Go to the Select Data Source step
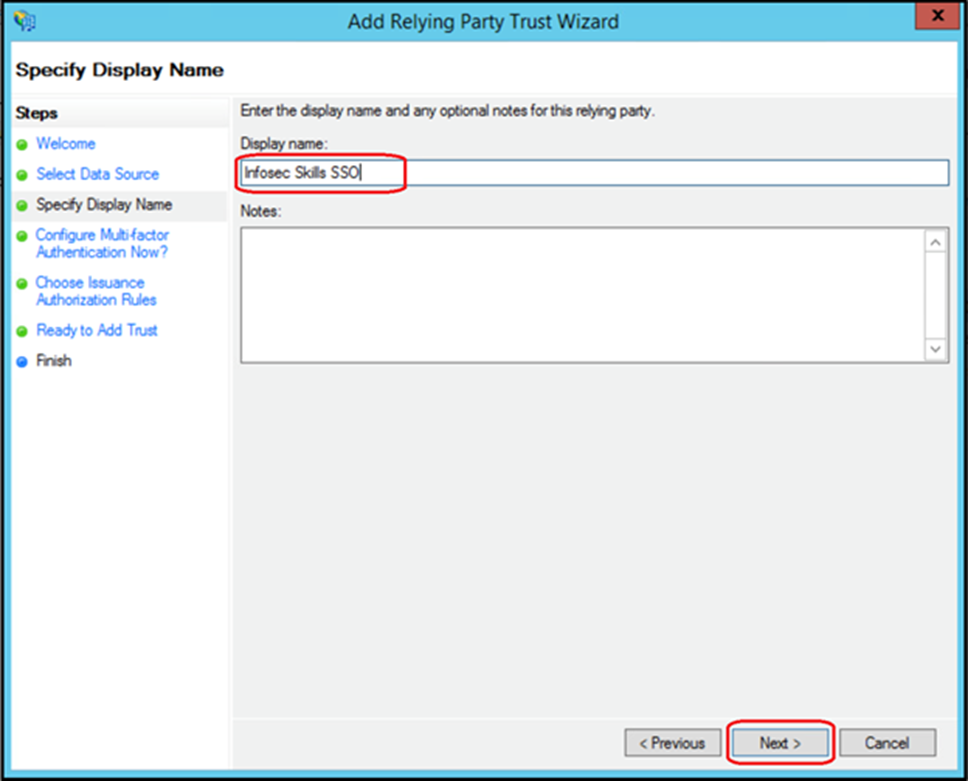The height and width of the screenshot is (781, 968). pos(97,174)
